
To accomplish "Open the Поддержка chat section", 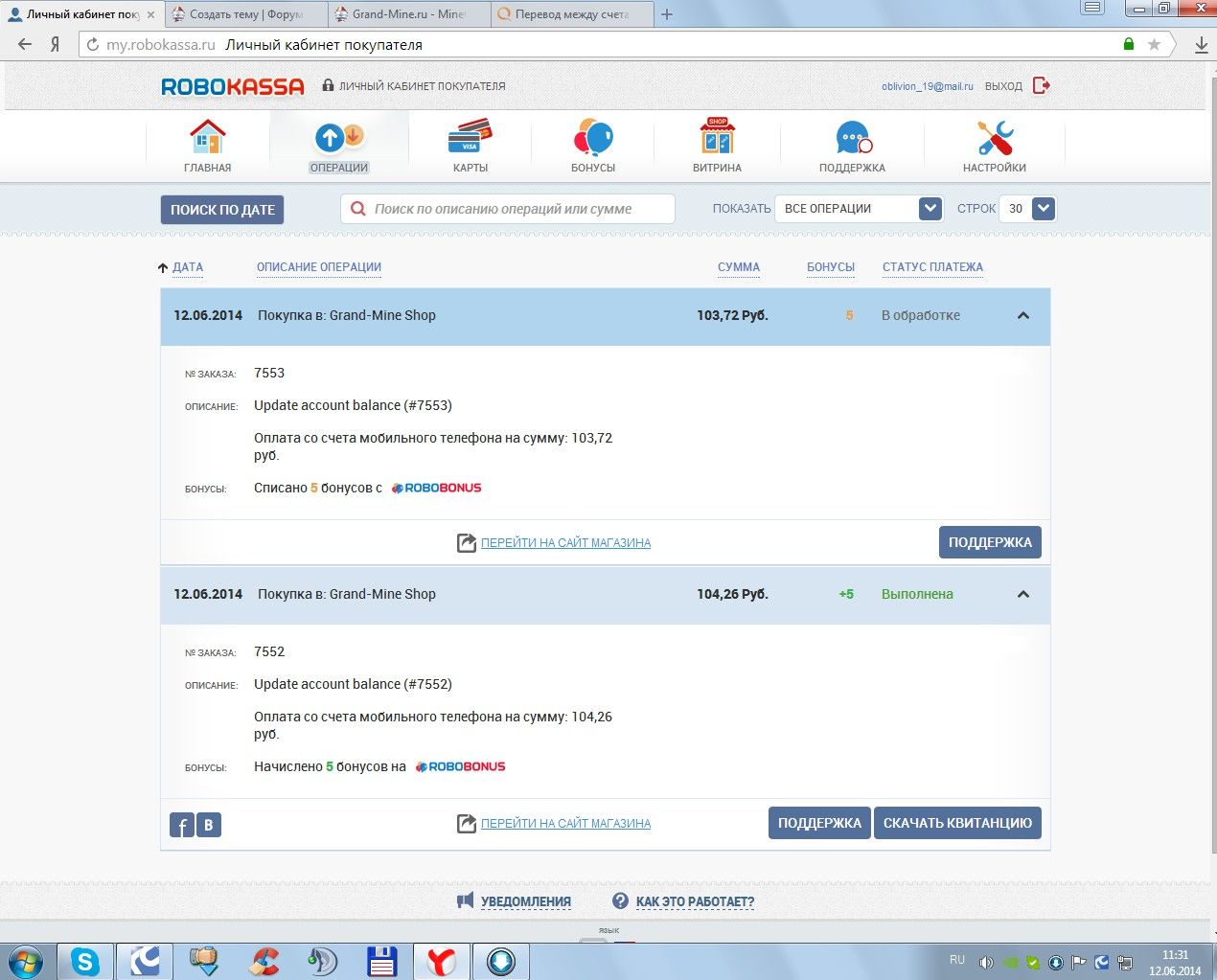I will pyautogui.click(x=852, y=146).
